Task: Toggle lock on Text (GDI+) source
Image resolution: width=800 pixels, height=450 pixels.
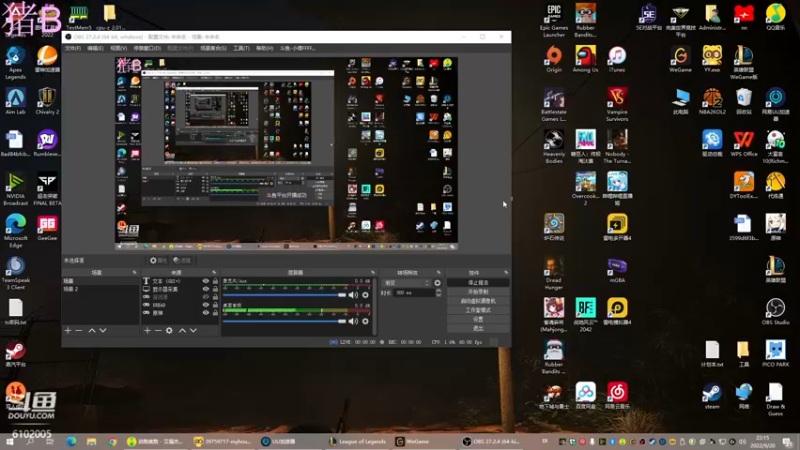Action: tap(215, 281)
